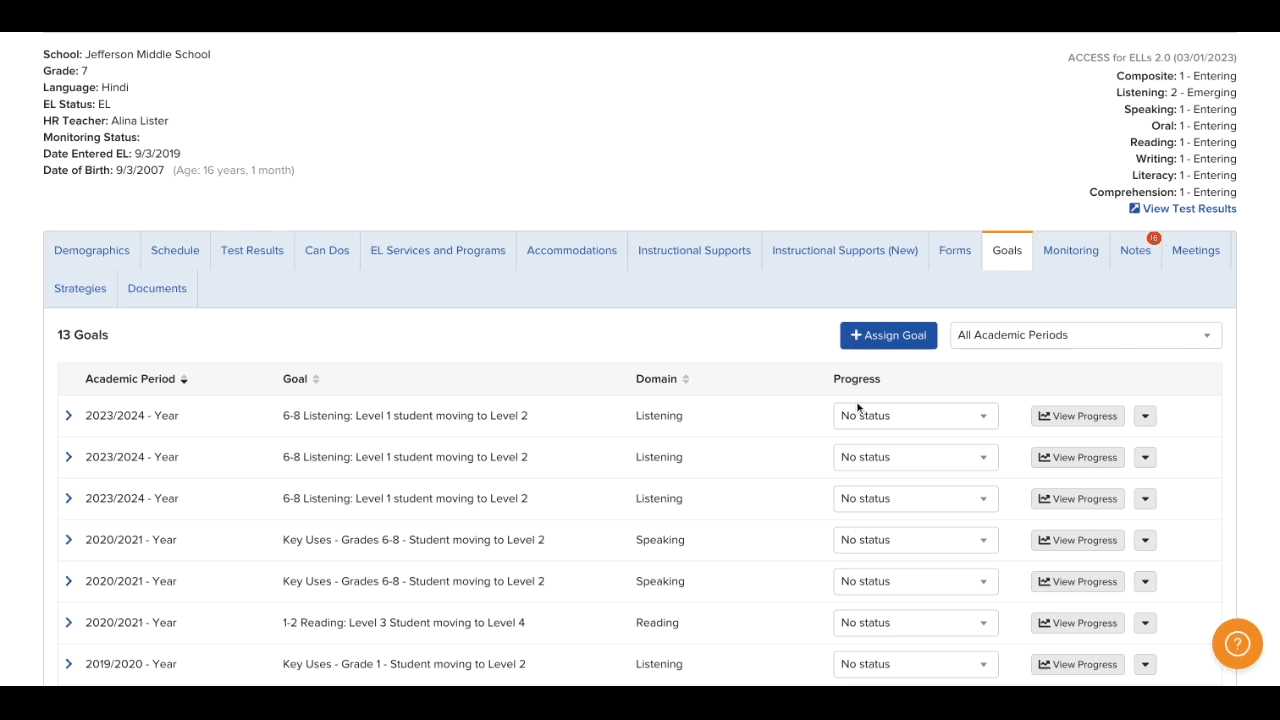Click the Progress column header
1280x720 pixels.
(857, 379)
